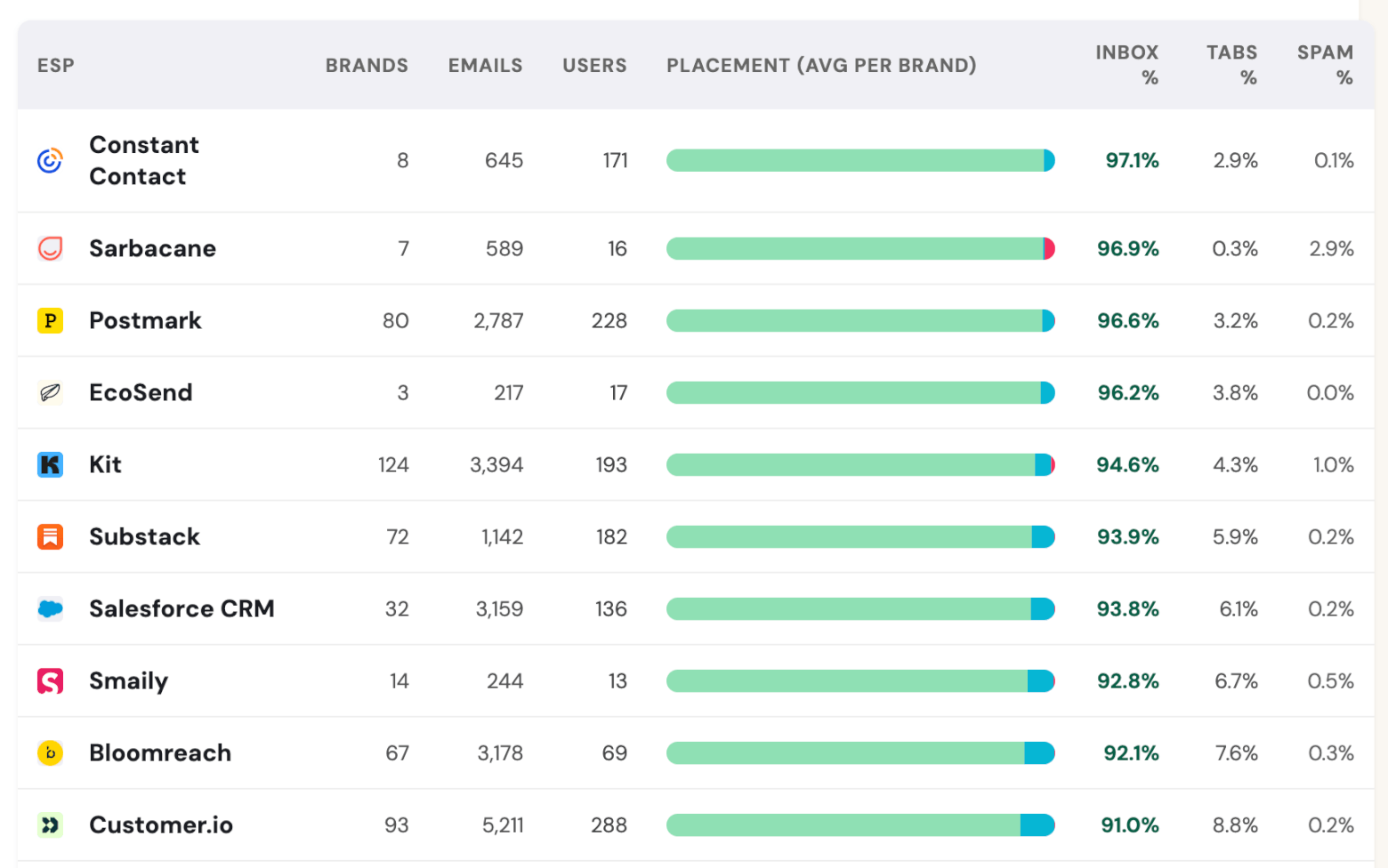Sort by the TABS % column header
This screenshot has width=1388, height=868.
pyautogui.click(x=1232, y=65)
